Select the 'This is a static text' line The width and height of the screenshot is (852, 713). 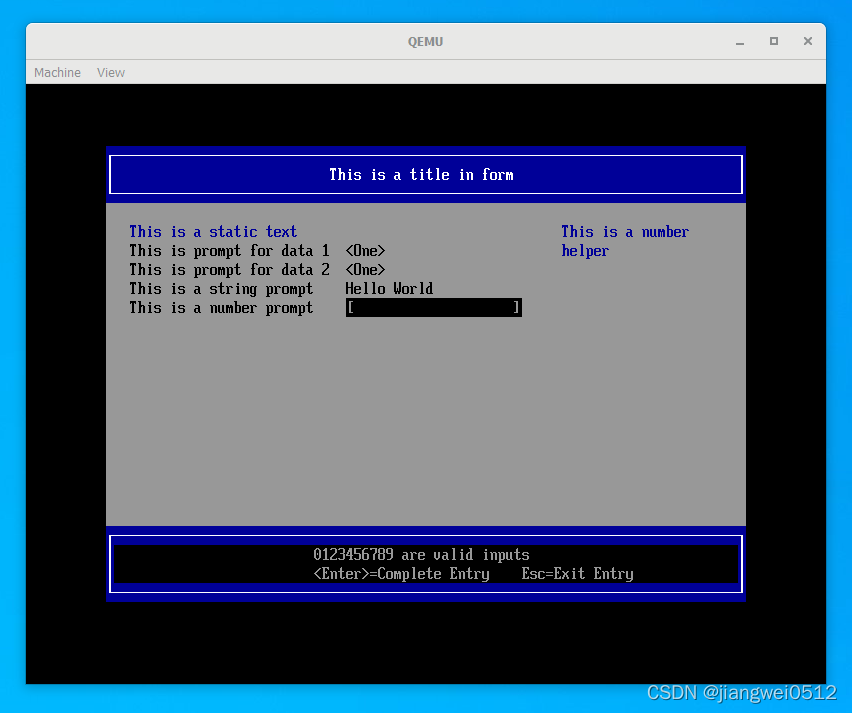point(213,232)
